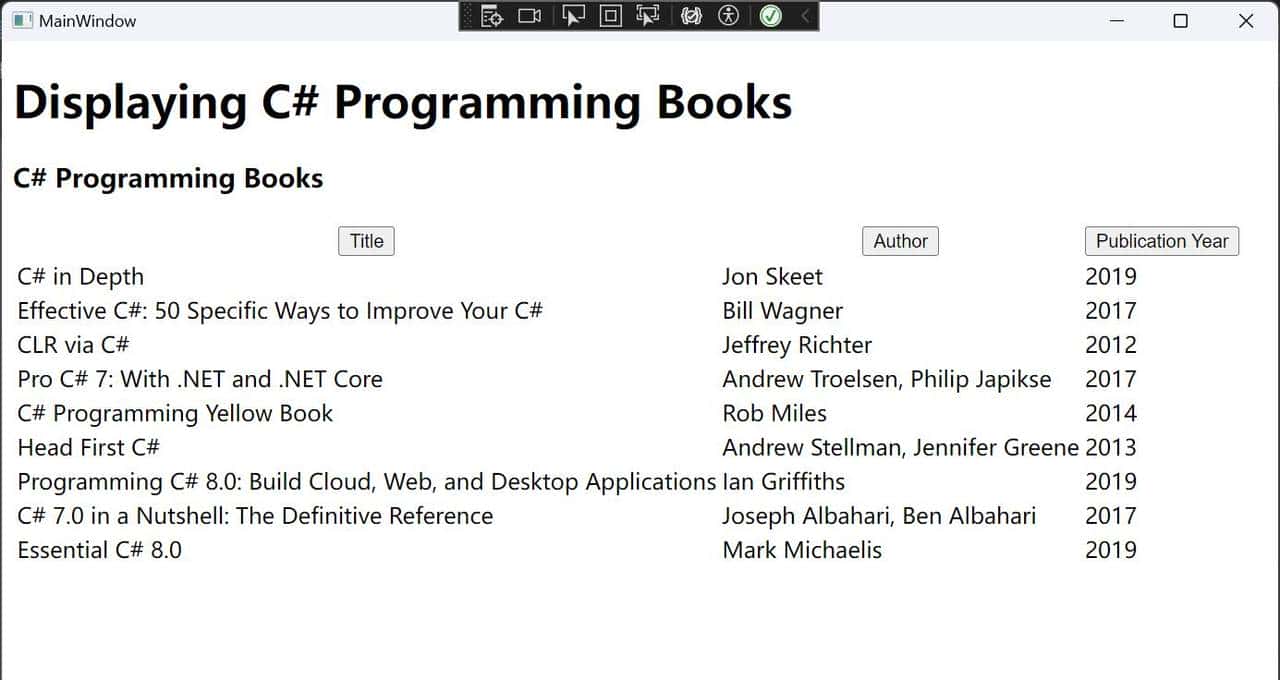The image size is (1280, 680).
Task: Click the Hot Reload braces icon
Action: tap(691, 16)
